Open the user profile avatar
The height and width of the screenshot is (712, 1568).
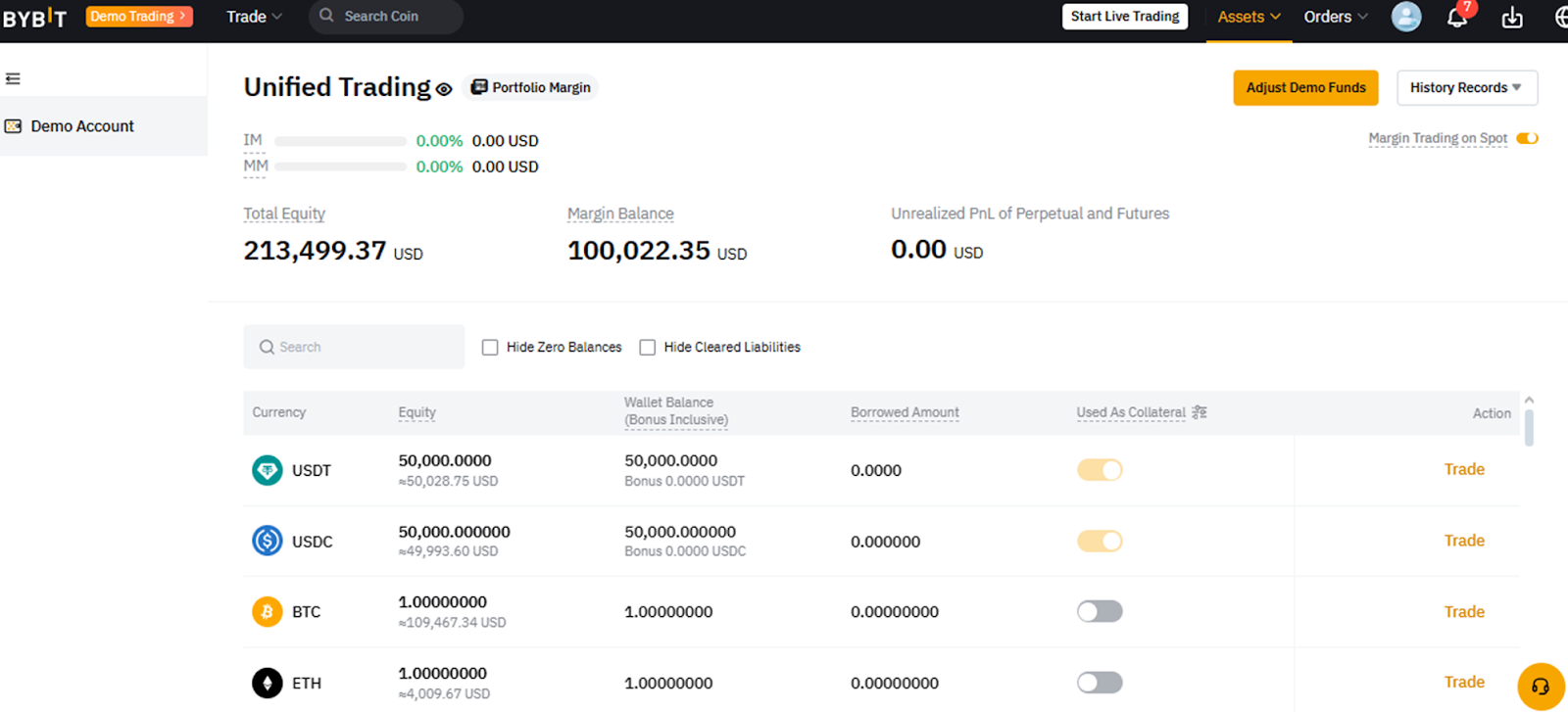[1406, 17]
